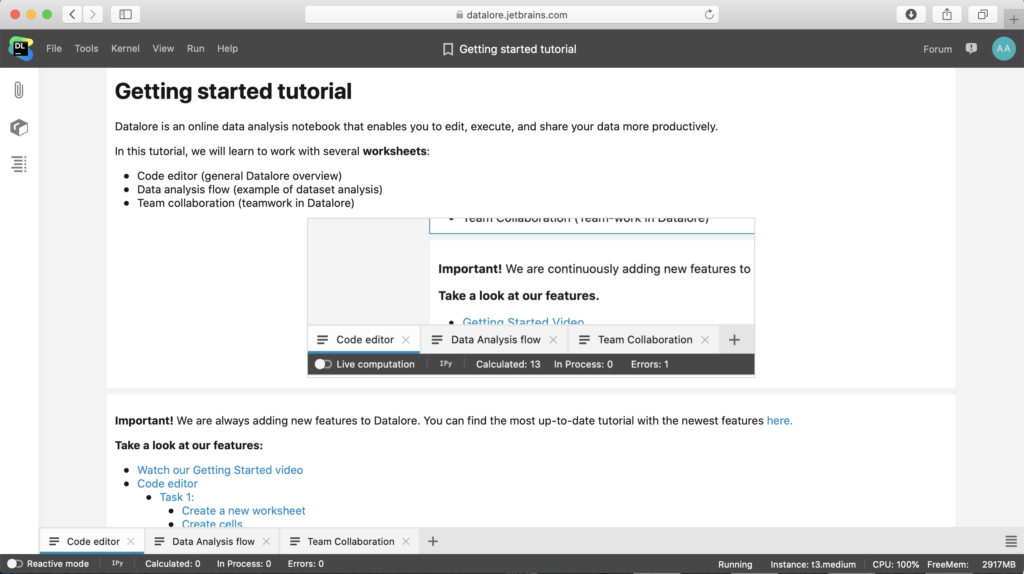
Task: Click 'Take a look at our features:' text
Action: (189, 445)
